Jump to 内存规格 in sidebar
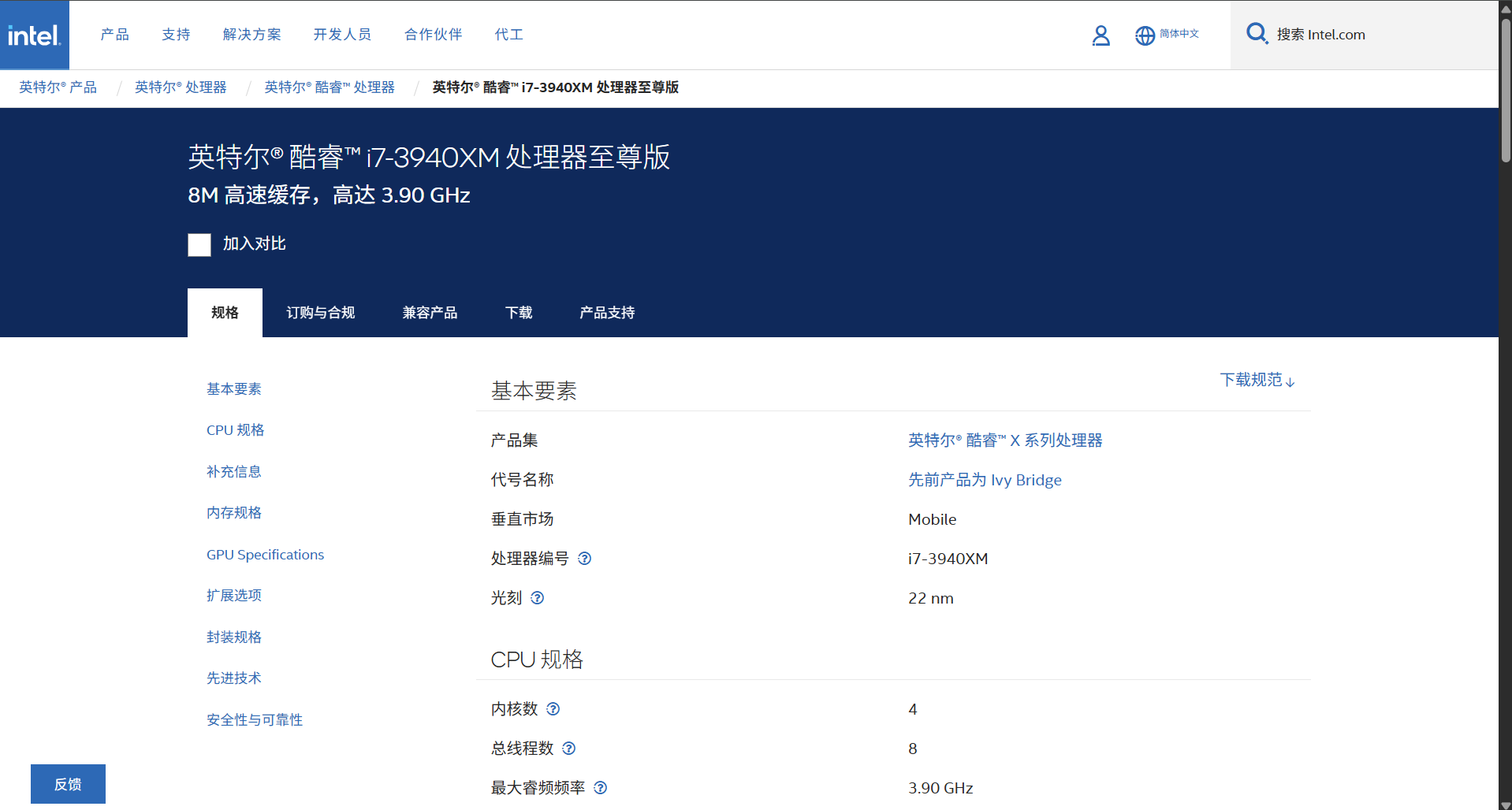 coord(234,513)
